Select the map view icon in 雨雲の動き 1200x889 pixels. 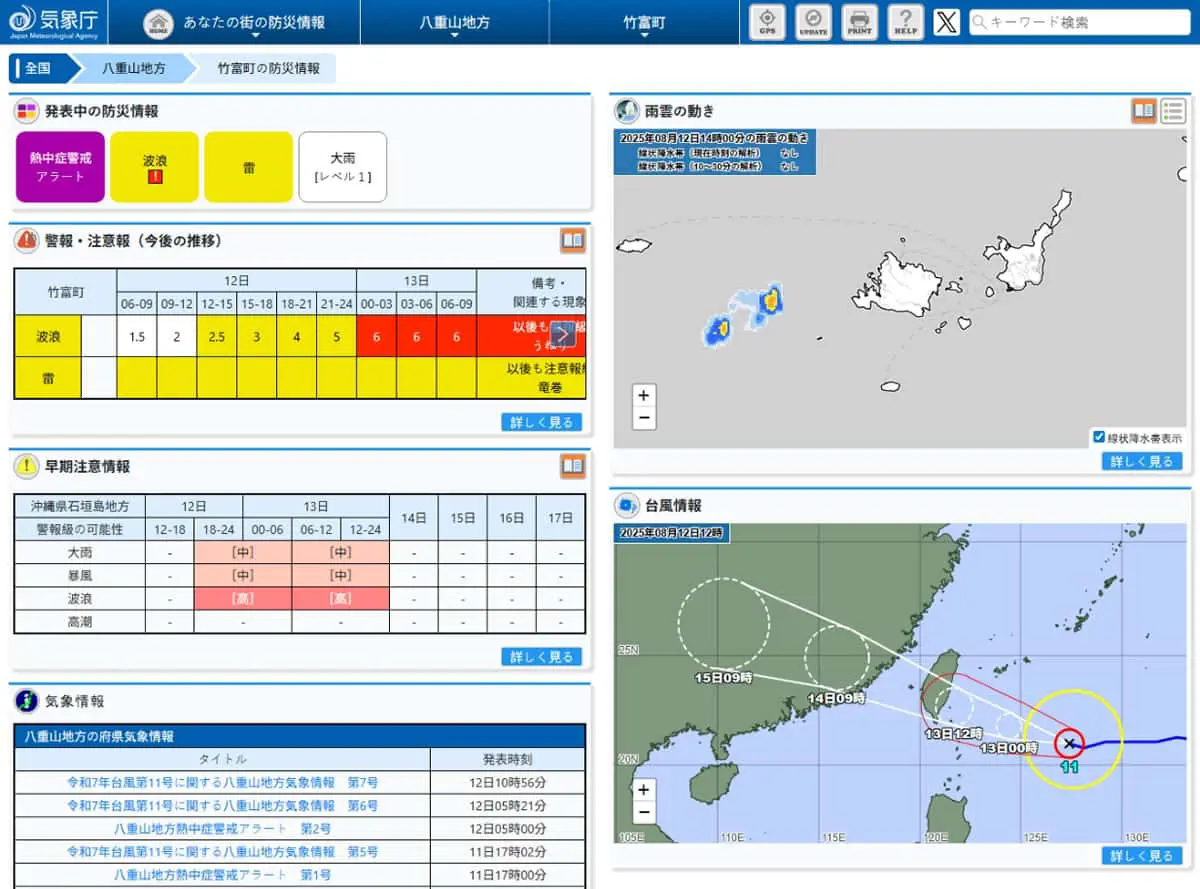pos(1144,111)
